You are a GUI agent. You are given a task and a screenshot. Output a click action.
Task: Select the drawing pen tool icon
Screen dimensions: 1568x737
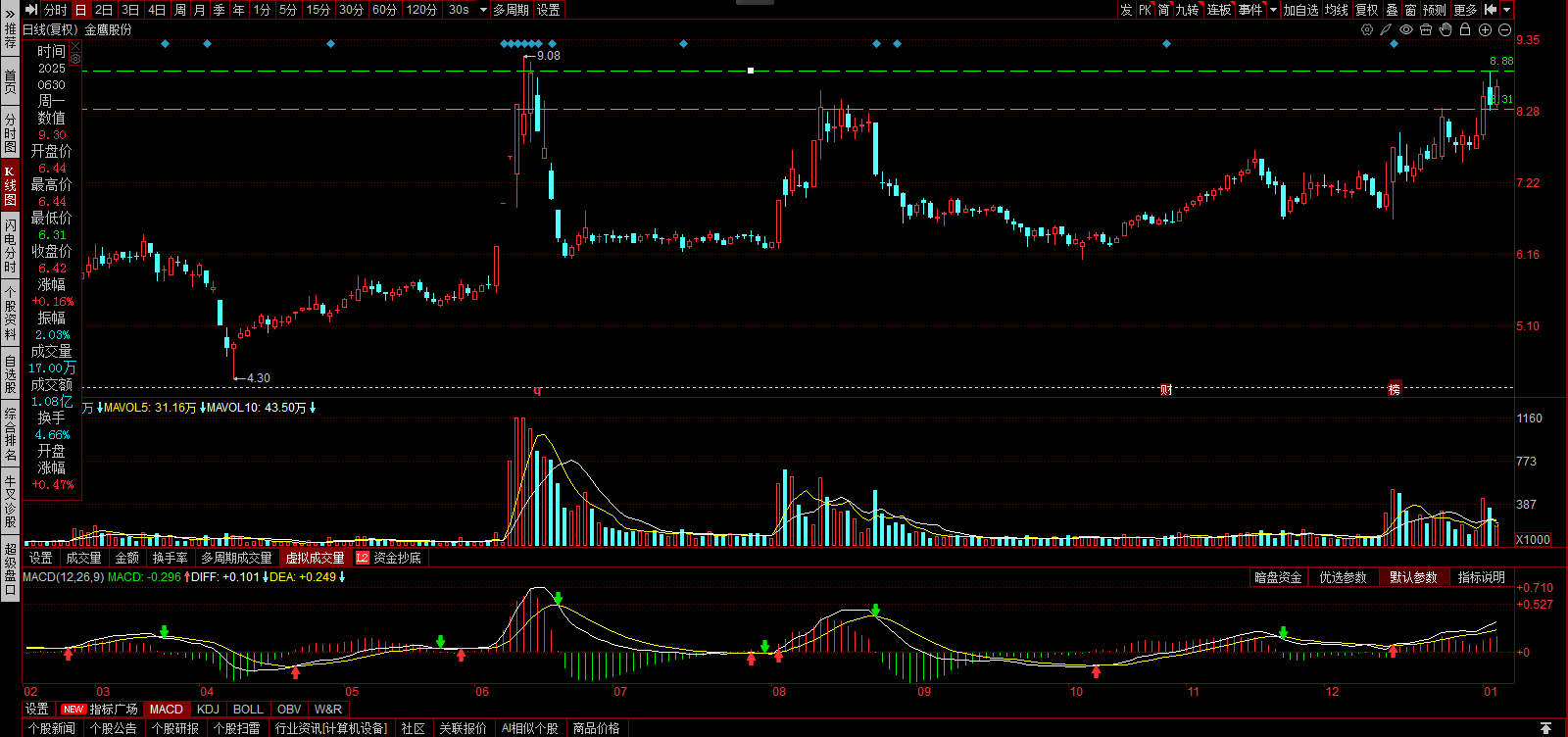(x=1387, y=29)
